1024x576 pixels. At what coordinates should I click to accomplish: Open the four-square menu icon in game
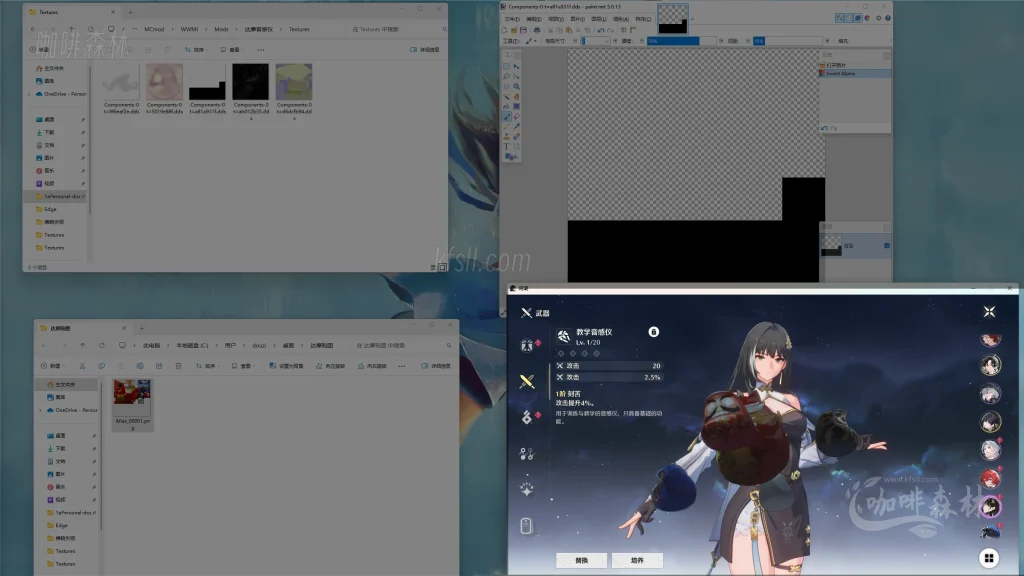(988, 558)
